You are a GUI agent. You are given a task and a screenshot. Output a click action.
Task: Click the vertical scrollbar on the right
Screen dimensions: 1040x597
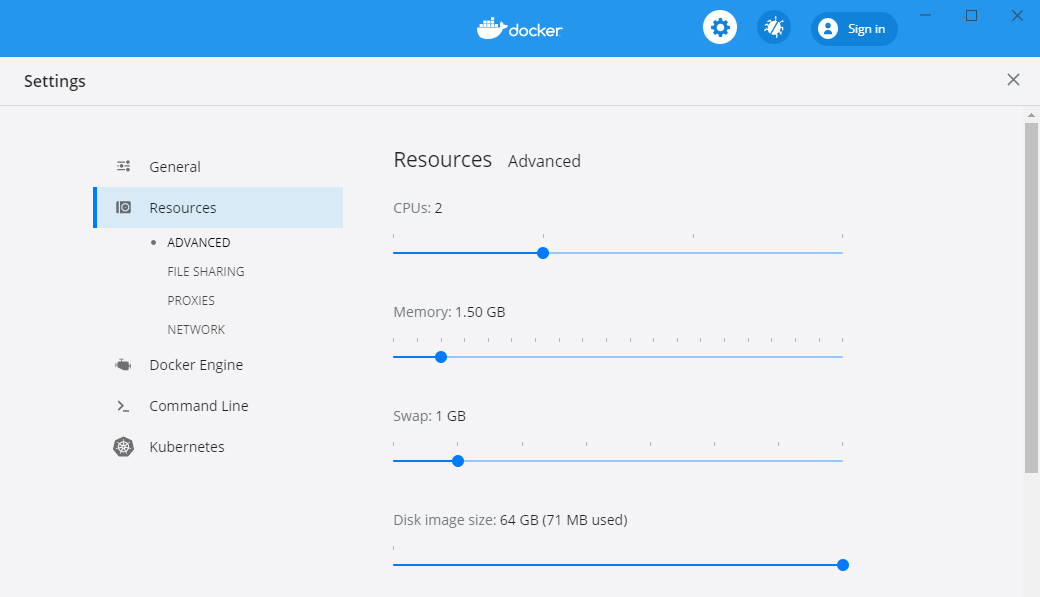(1031, 297)
